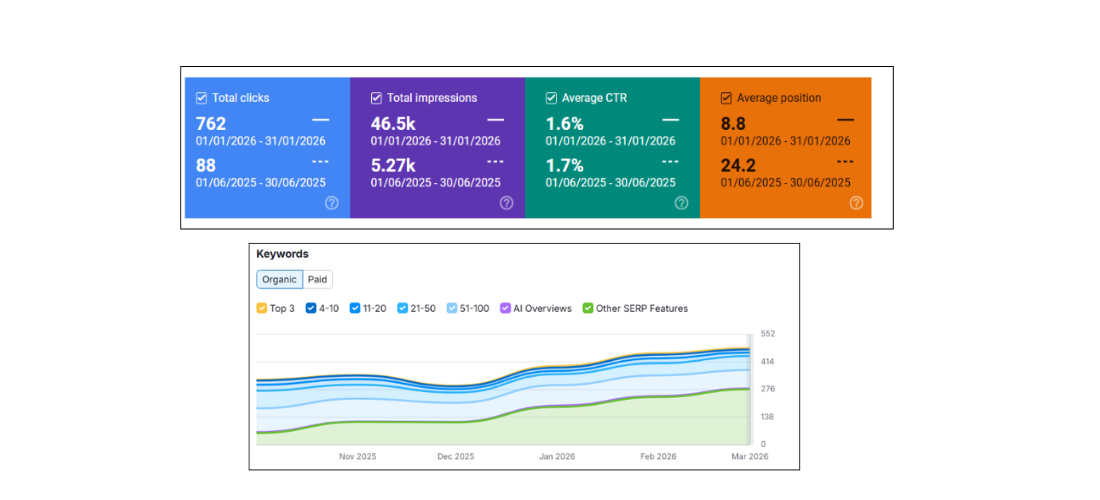
Task: Uncheck the 4-10 position legend checkbox
Action: (x=311, y=309)
